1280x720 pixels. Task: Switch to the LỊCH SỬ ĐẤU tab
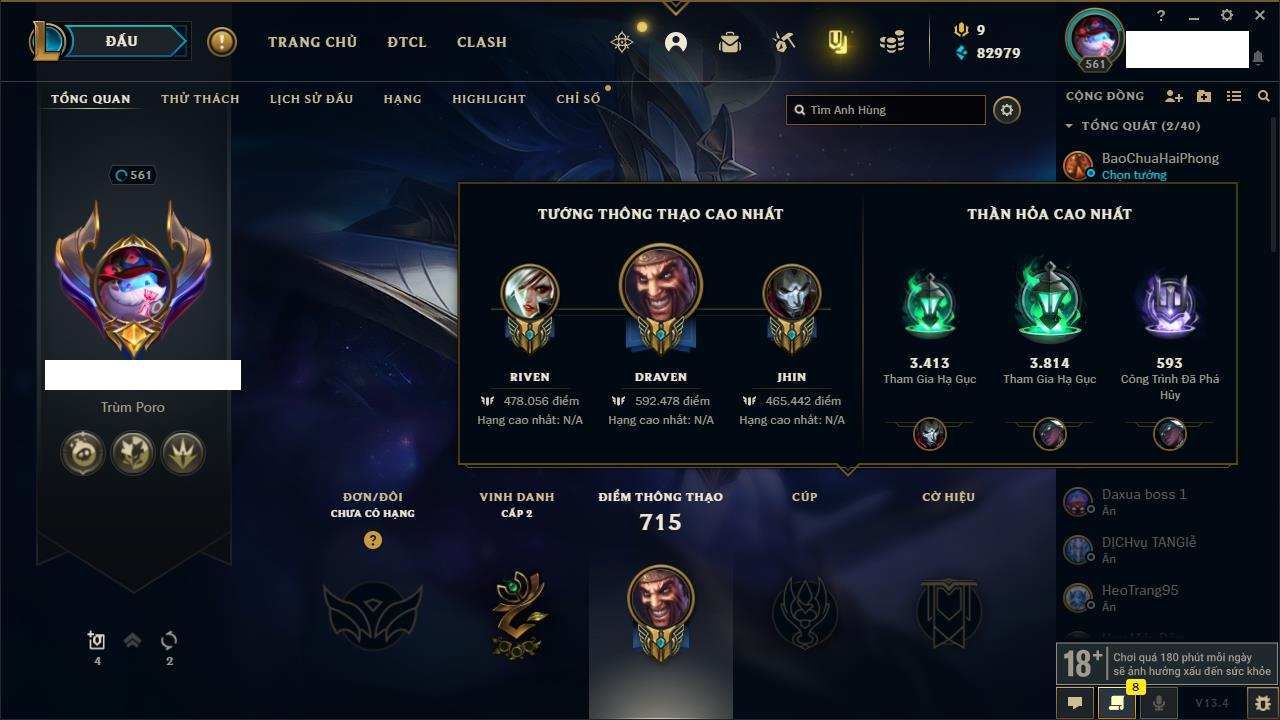tap(311, 99)
